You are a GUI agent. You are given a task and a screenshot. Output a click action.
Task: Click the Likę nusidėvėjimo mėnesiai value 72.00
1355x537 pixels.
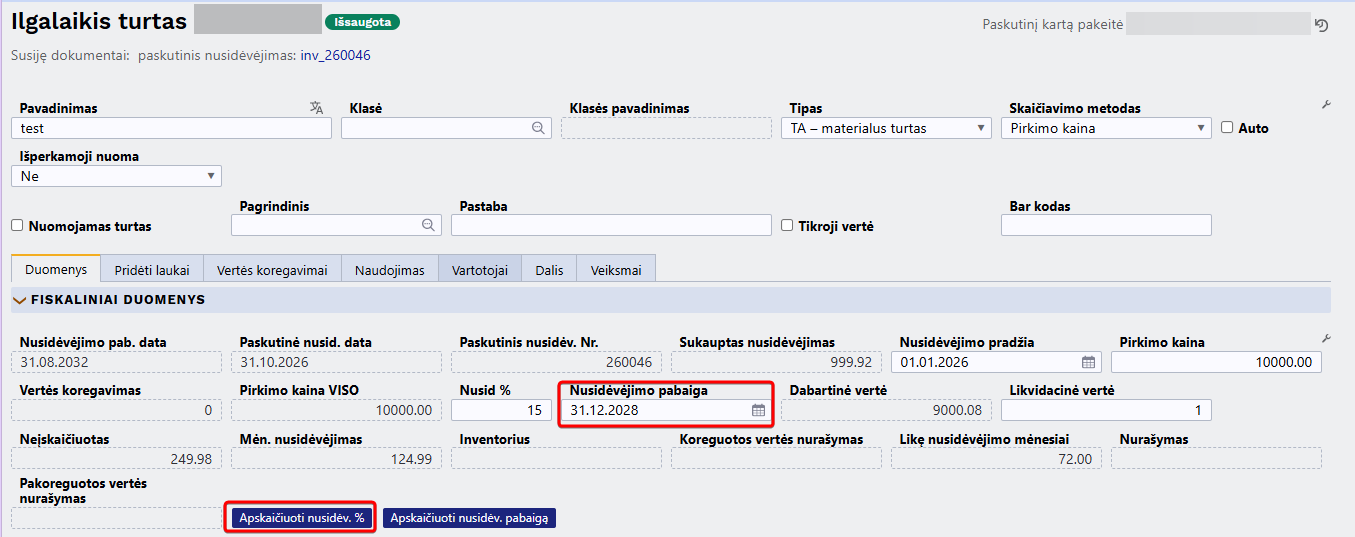[x=996, y=458]
